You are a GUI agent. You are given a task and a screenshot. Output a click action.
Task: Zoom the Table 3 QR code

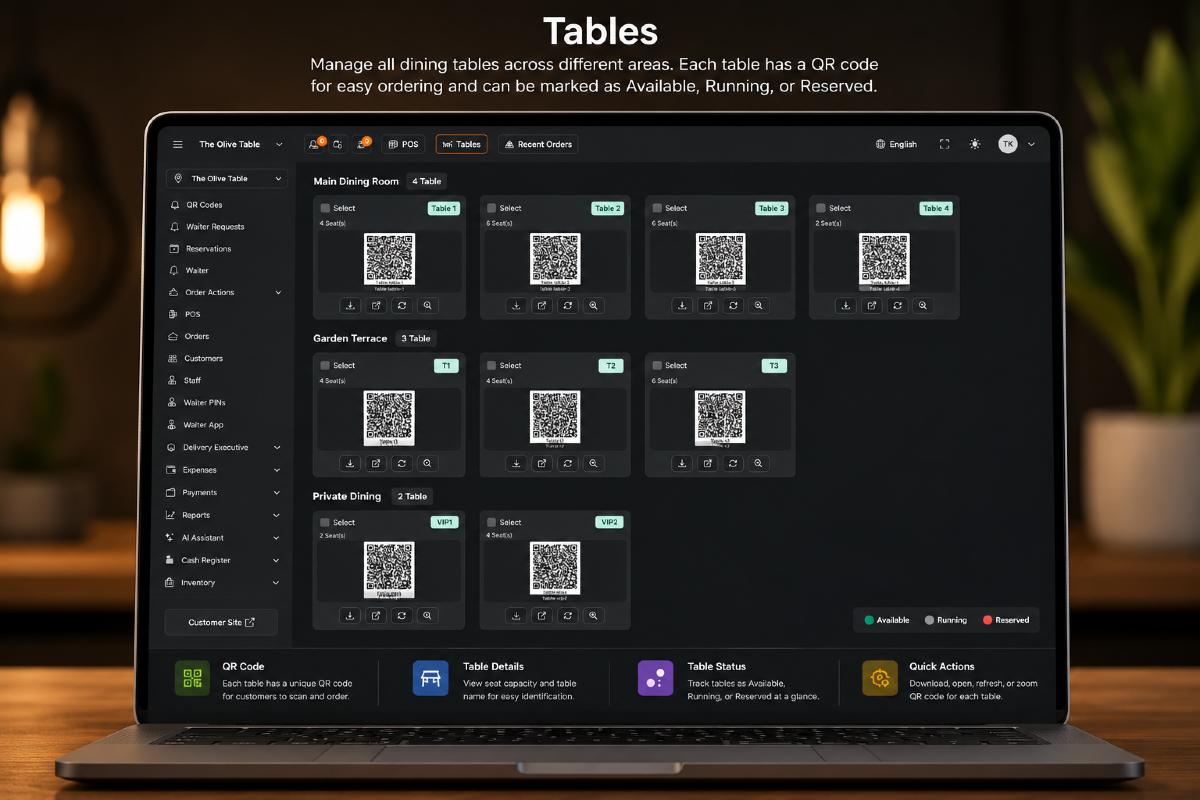(x=759, y=306)
